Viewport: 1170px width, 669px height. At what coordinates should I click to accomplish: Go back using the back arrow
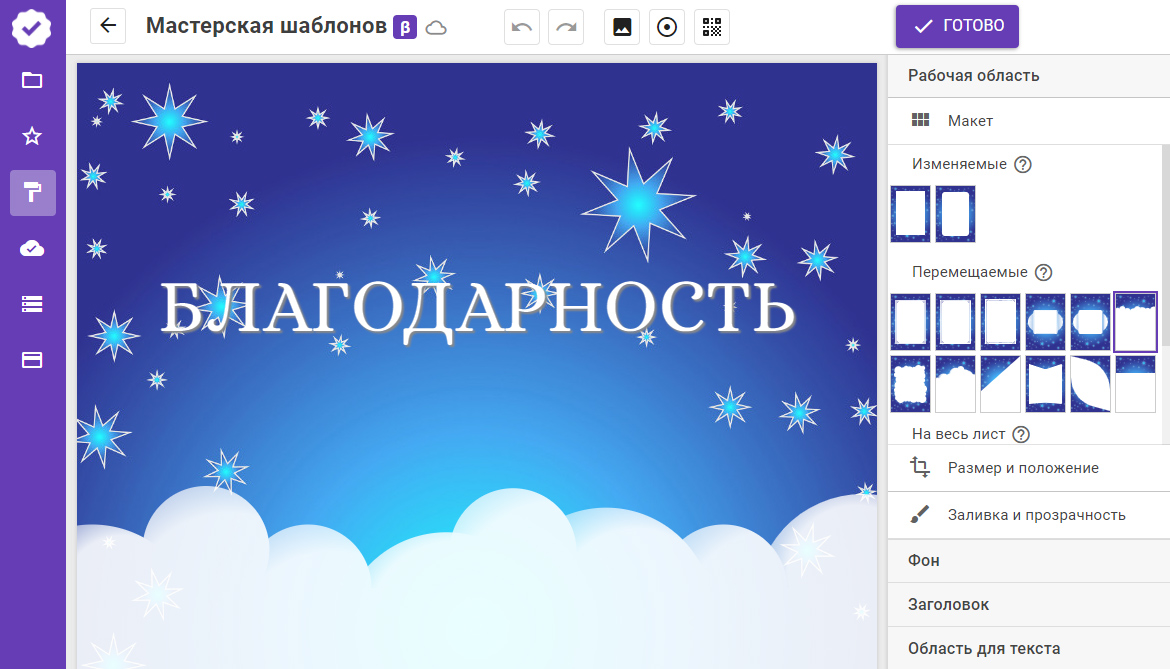[108, 26]
